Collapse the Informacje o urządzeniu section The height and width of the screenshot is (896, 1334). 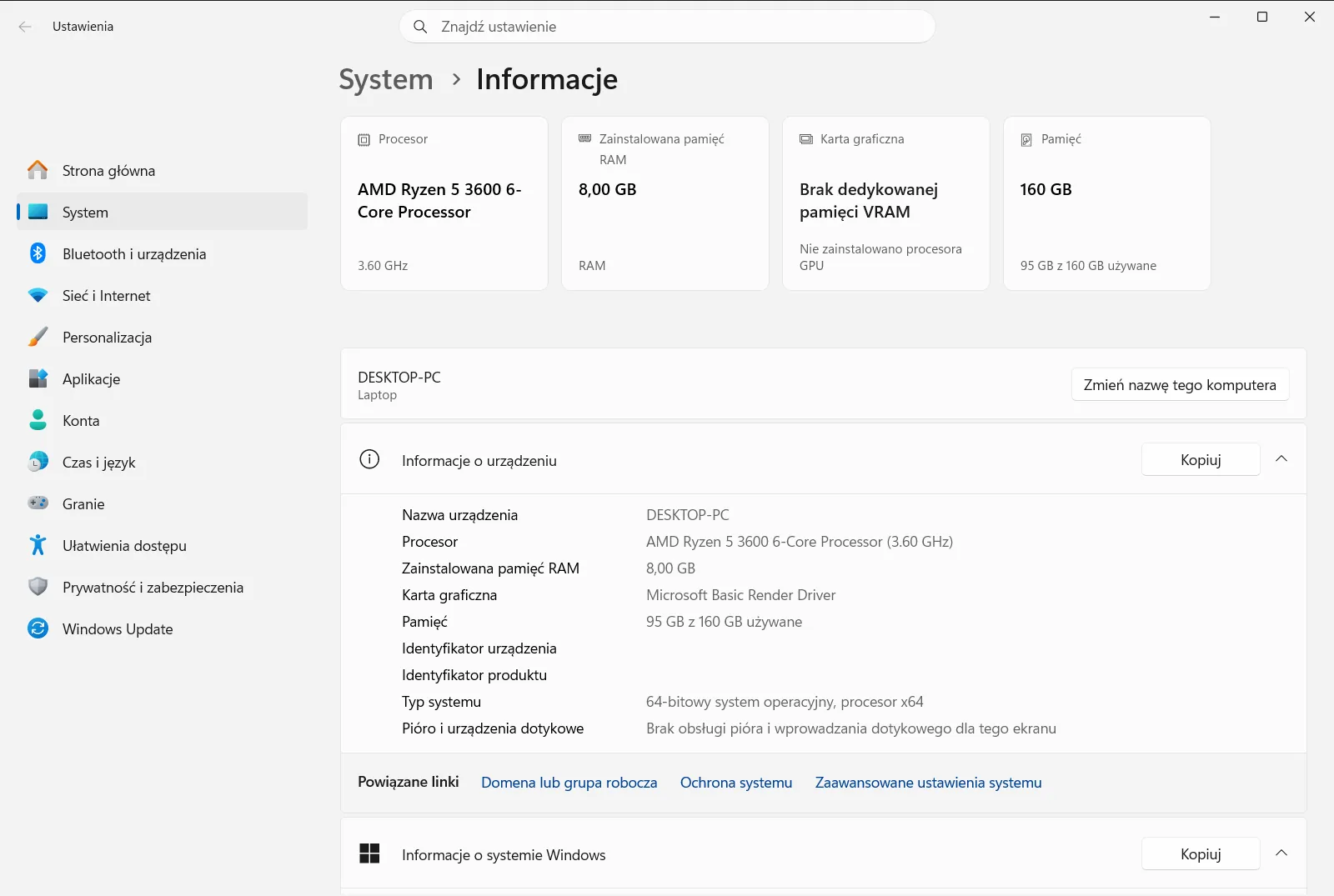(x=1281, y=459)
